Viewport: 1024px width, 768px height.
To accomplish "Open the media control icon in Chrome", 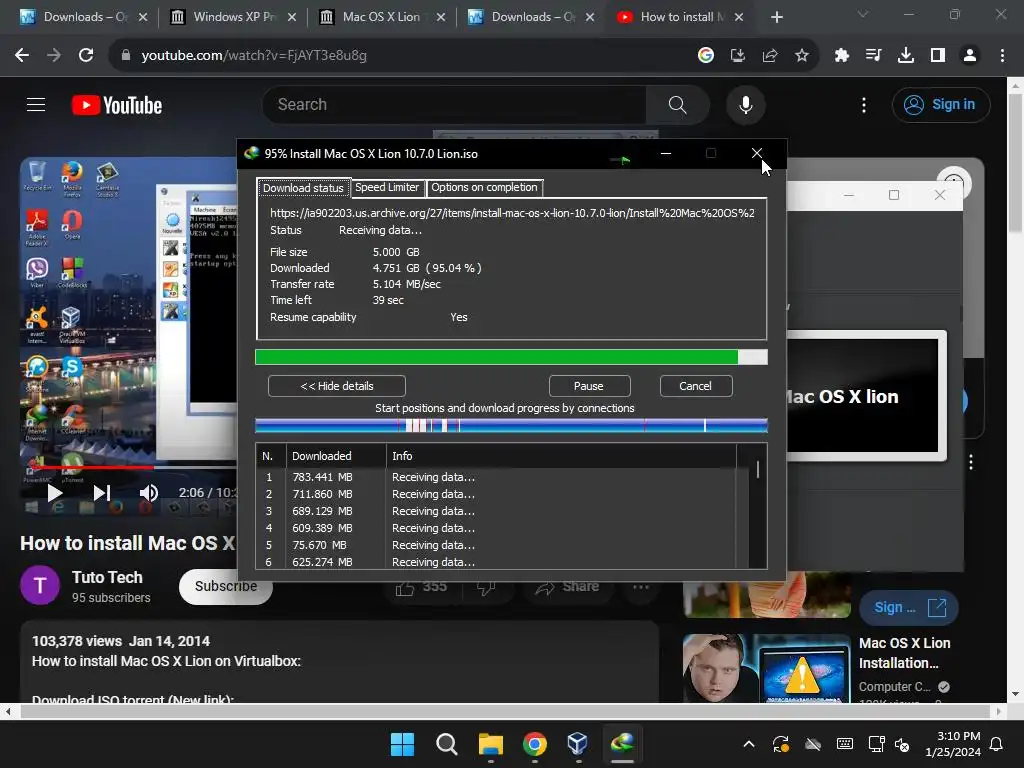I will [x=874, y=56].
